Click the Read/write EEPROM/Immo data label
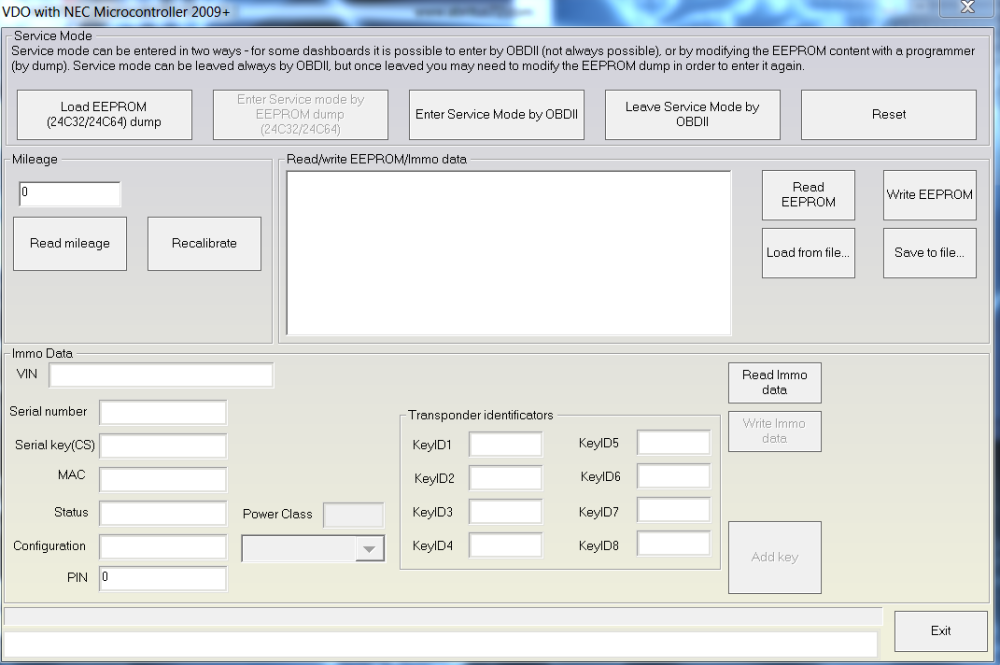This screenshot has width=1000, height=665. [376, 159]
